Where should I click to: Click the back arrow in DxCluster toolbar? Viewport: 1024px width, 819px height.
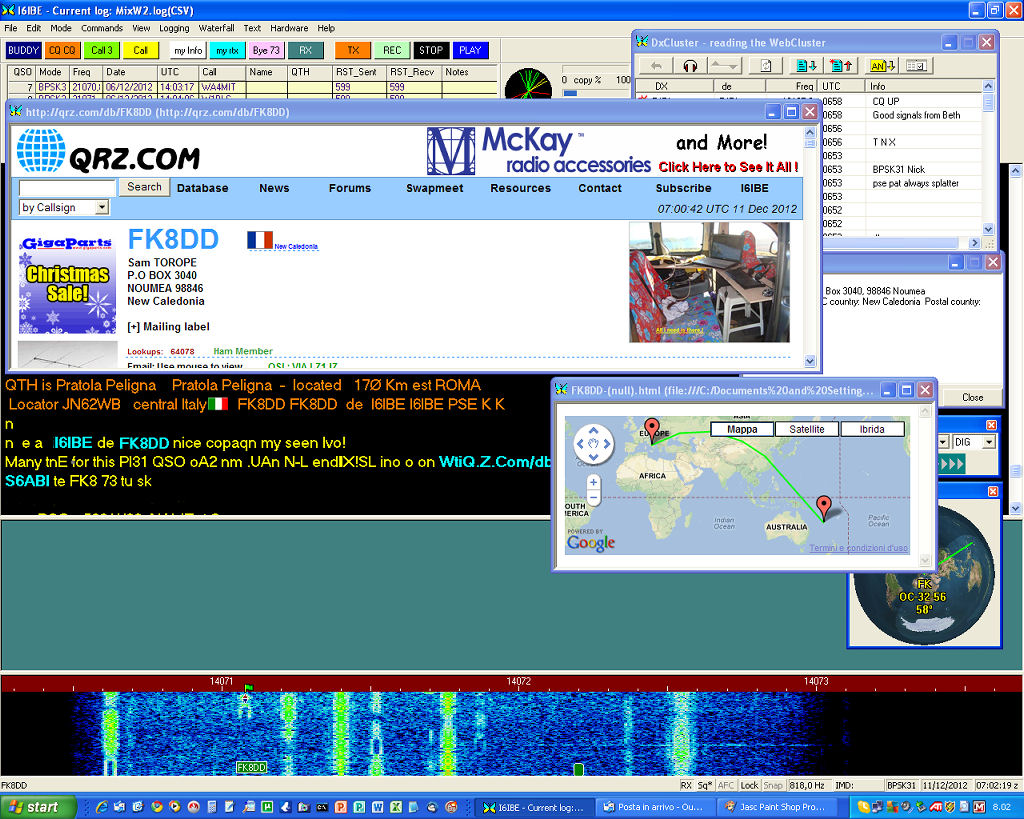tap(656, 65)
